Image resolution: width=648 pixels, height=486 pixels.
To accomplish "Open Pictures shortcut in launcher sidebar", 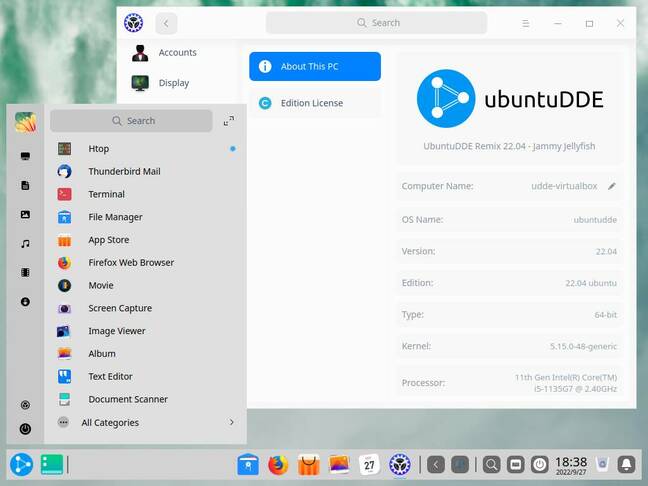I will [x=25, y=214].
